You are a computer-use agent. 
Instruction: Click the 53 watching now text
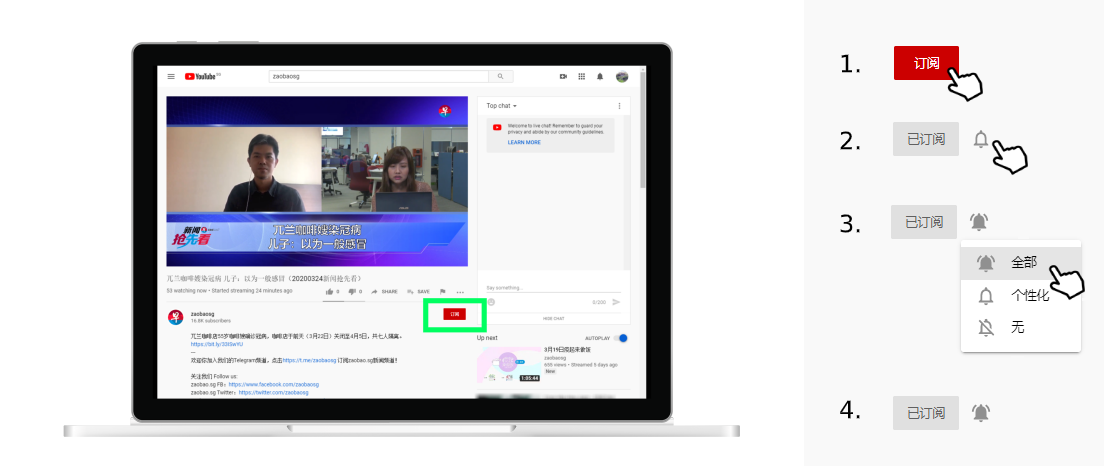click(187, 290)
